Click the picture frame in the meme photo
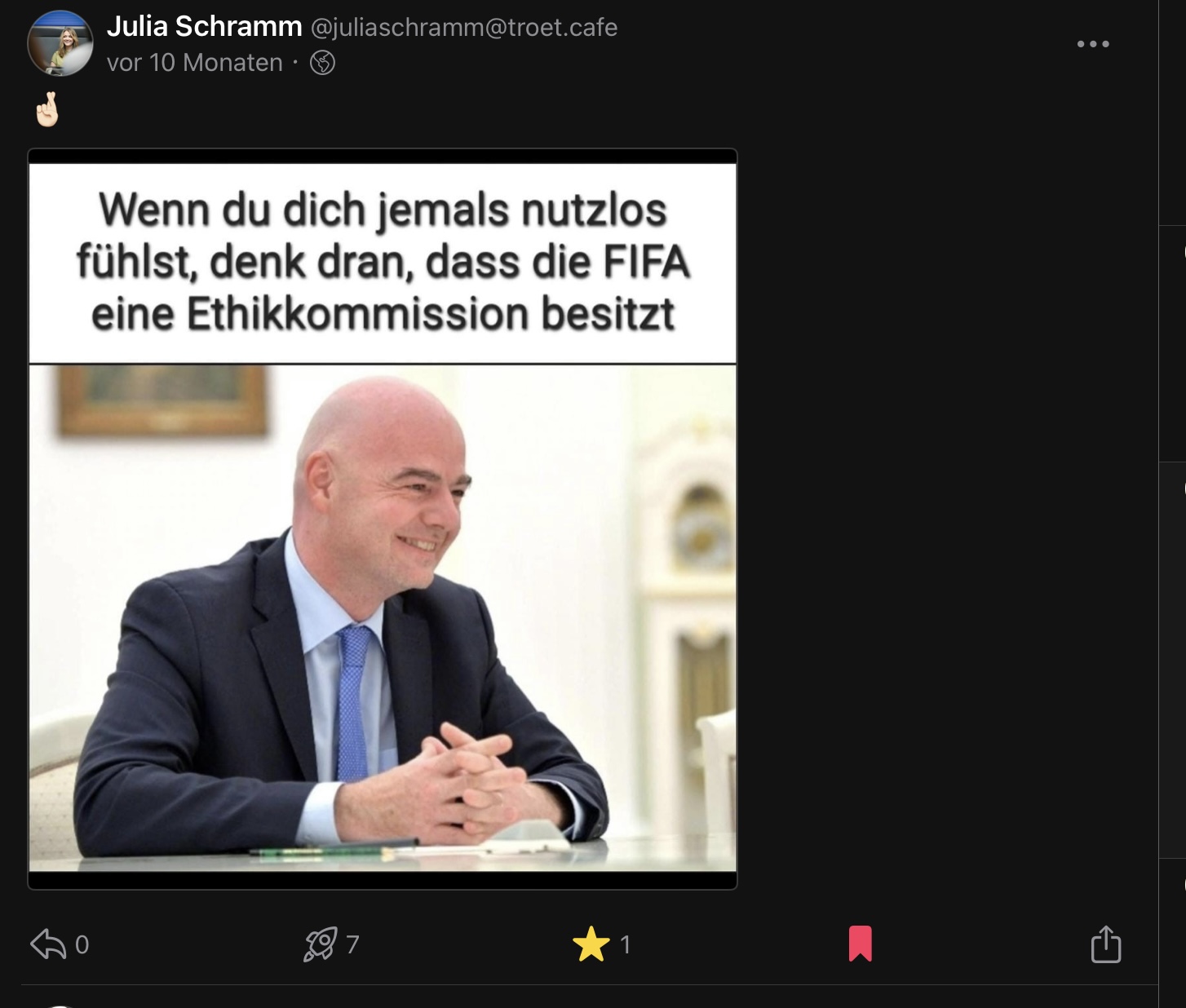This screenshot has width=1186, height=1008. coord(163,400)
